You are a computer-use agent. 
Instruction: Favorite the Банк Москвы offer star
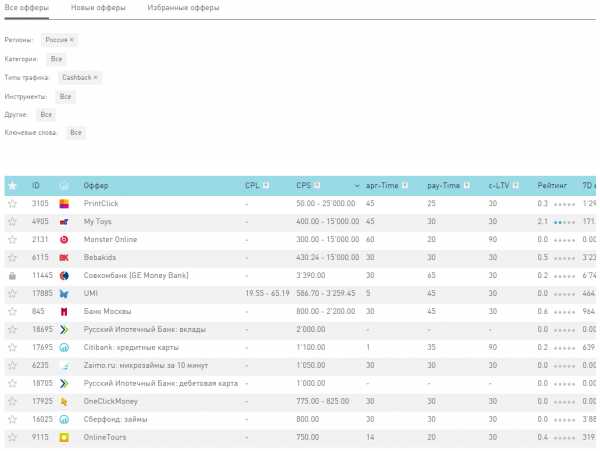coord(12,311)
